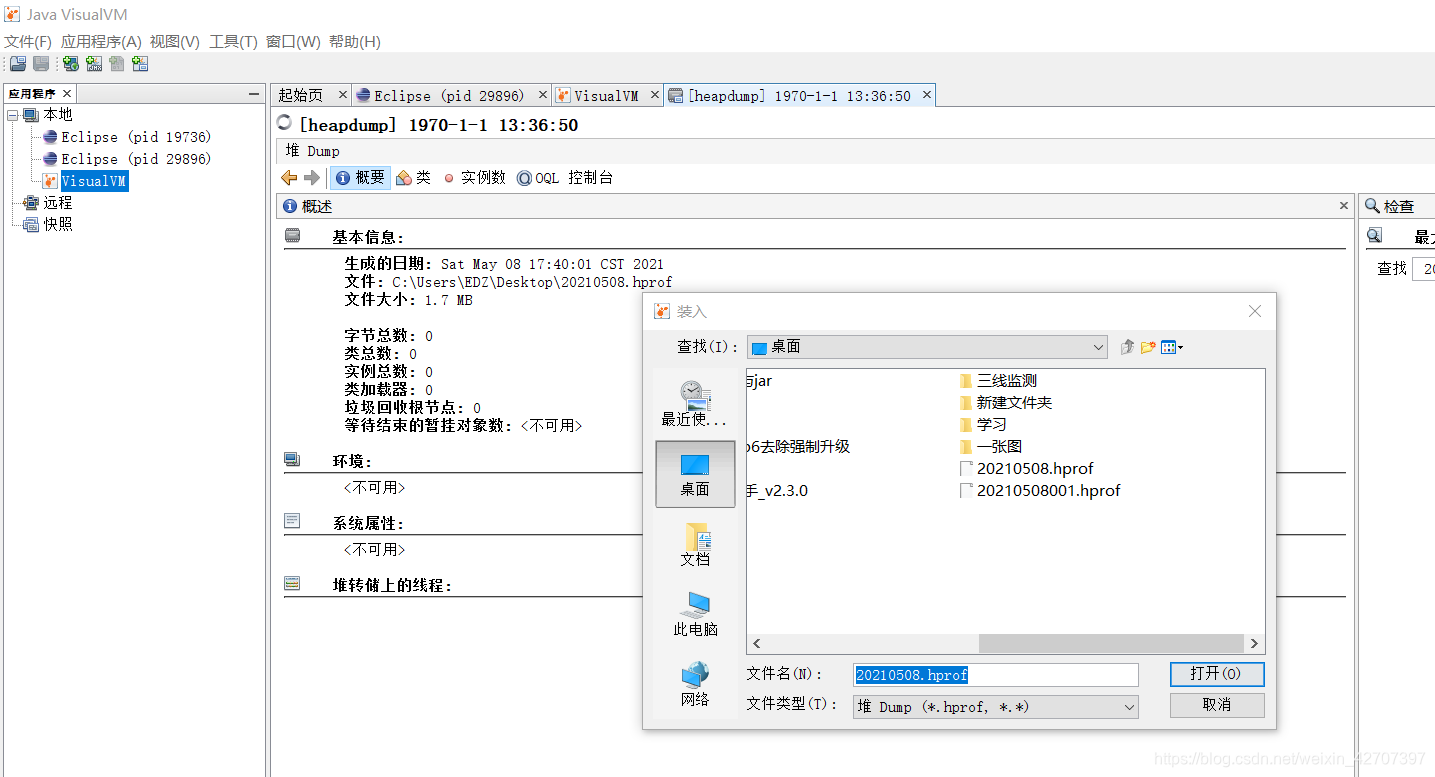Screen dimensions: 1435x777
Task: Close the heapdump tab
Action: click(927, 95)
